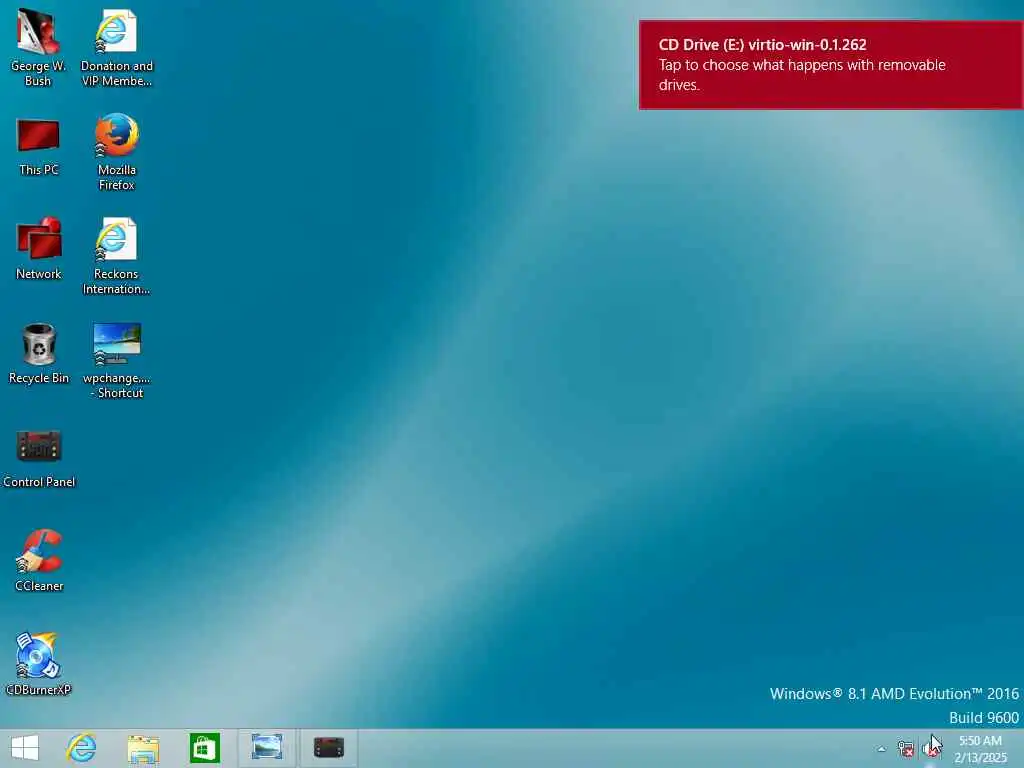Open taskbar clock and date
Image resolution: width=1024 pixels, height=768 pixels.
click(980, 749)
